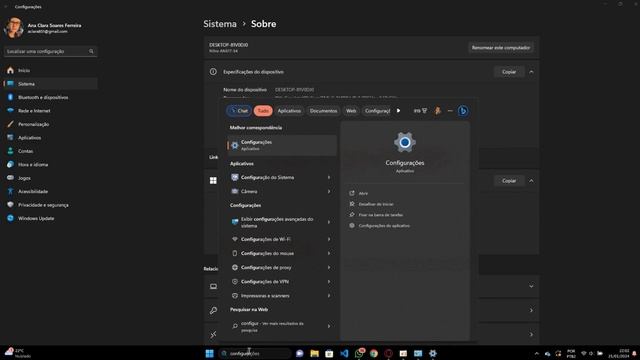Collapse the Windows specifications section chevron

pos(531,181)
